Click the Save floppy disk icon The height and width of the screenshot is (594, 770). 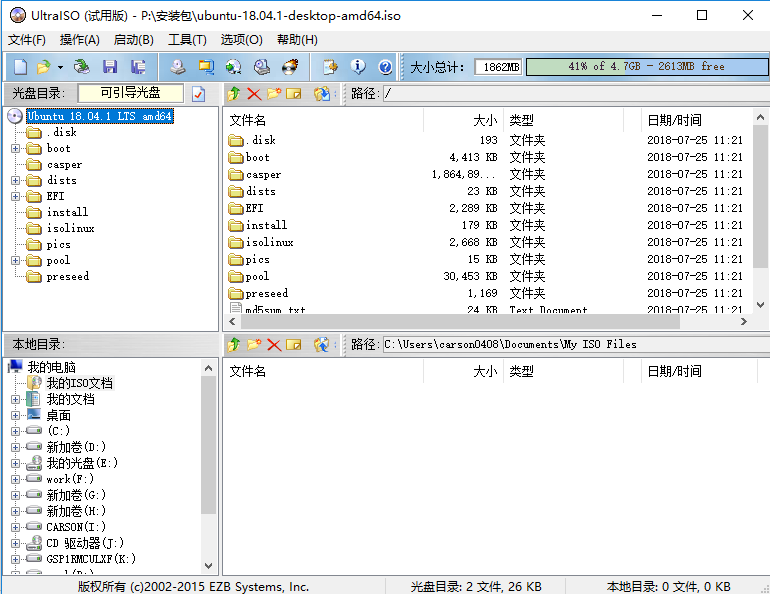tap(110, 66)
